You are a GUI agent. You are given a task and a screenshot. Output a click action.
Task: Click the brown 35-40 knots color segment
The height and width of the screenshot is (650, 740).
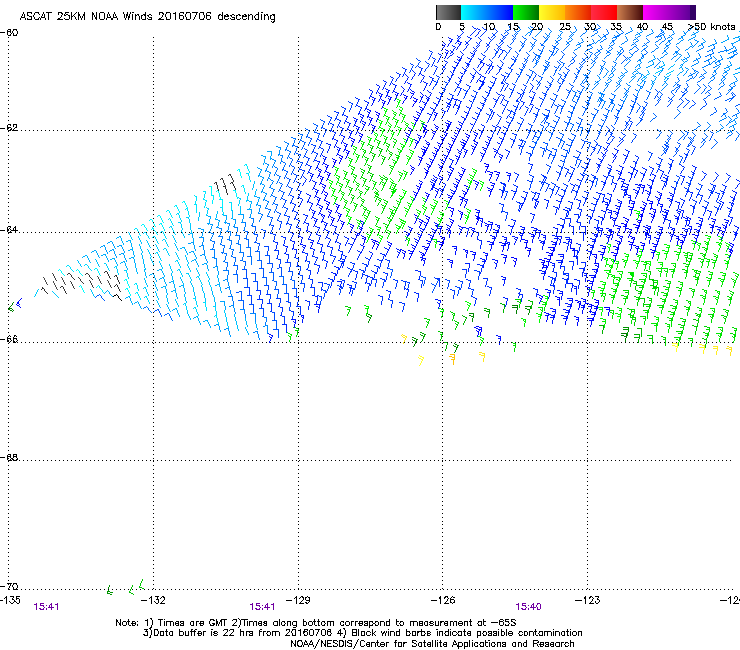630,12
